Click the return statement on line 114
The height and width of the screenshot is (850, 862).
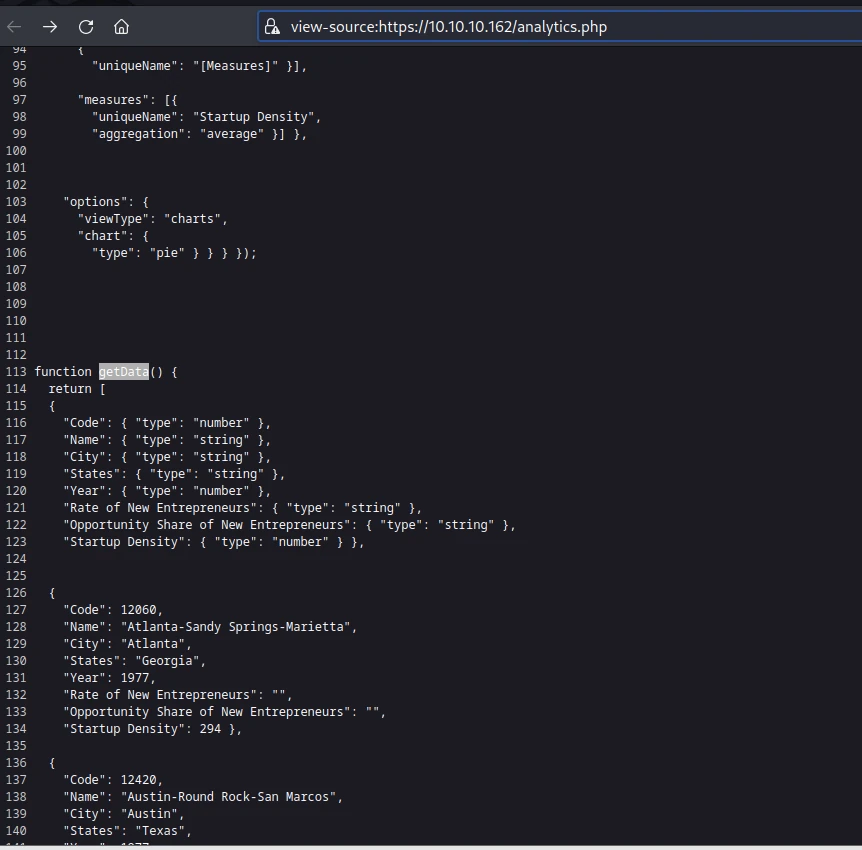coord(70,389)
